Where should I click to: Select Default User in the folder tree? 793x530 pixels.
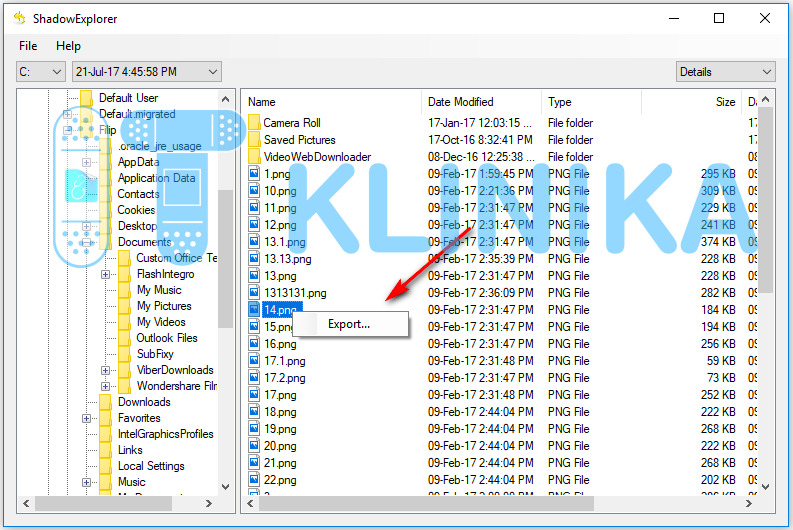128,98
